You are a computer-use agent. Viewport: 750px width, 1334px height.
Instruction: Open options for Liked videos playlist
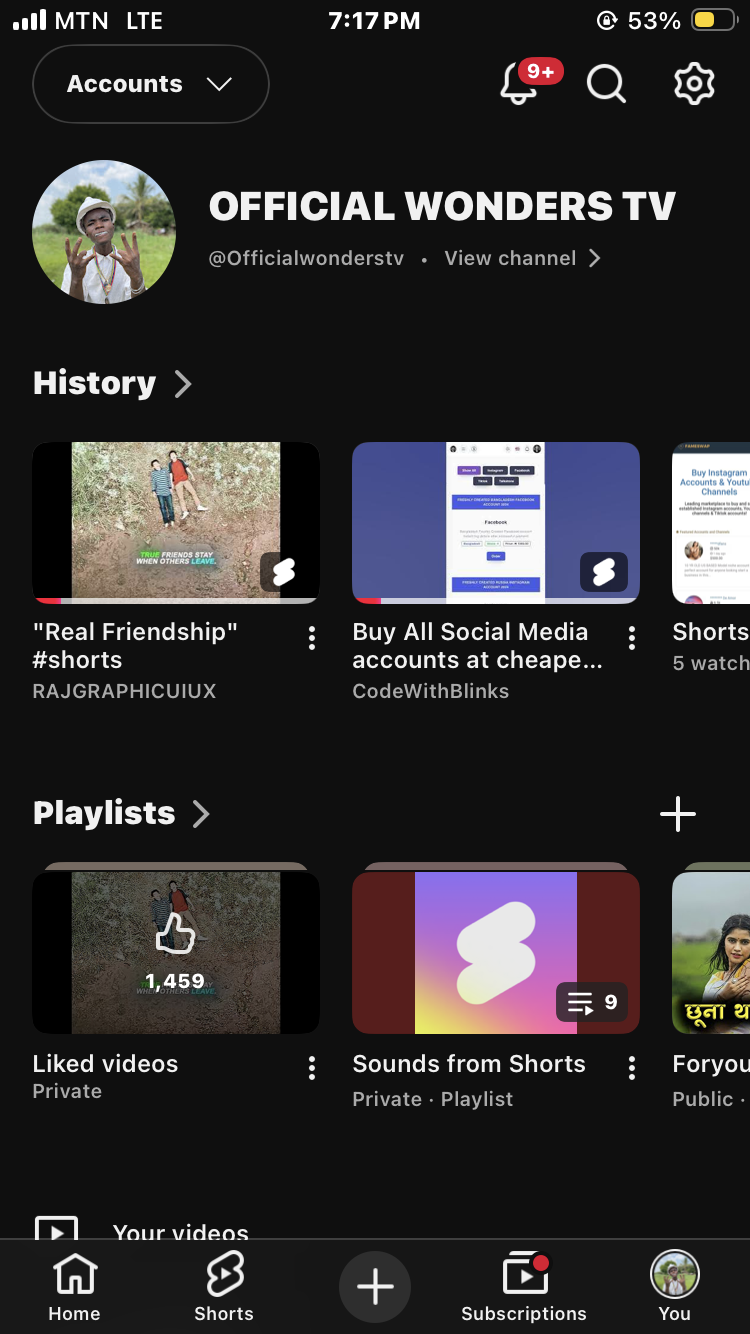pos(312,1069)
